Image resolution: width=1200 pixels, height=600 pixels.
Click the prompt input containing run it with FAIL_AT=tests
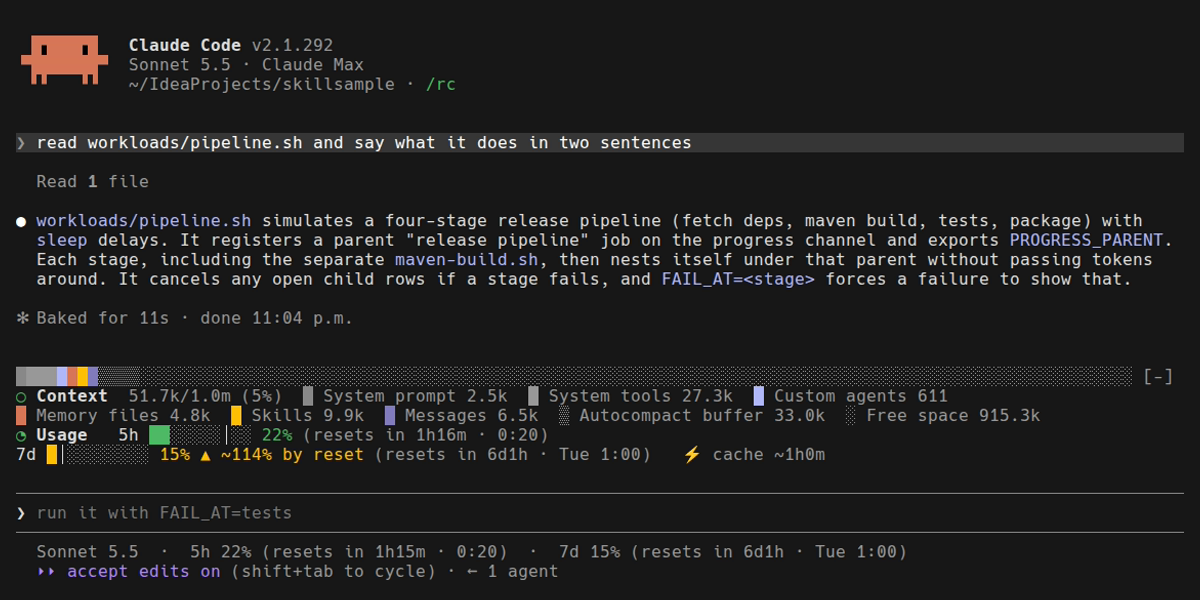pyautogui.click(x=600, y=513)
